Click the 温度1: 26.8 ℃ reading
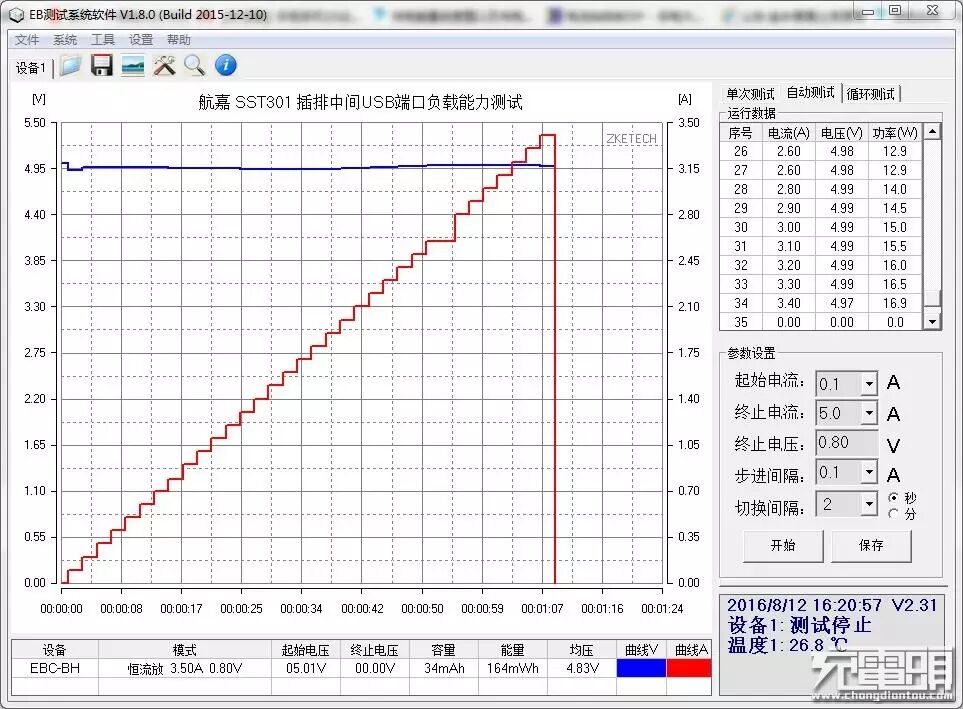The width and height of the screenshot is (963, 709). click(787, 645)
